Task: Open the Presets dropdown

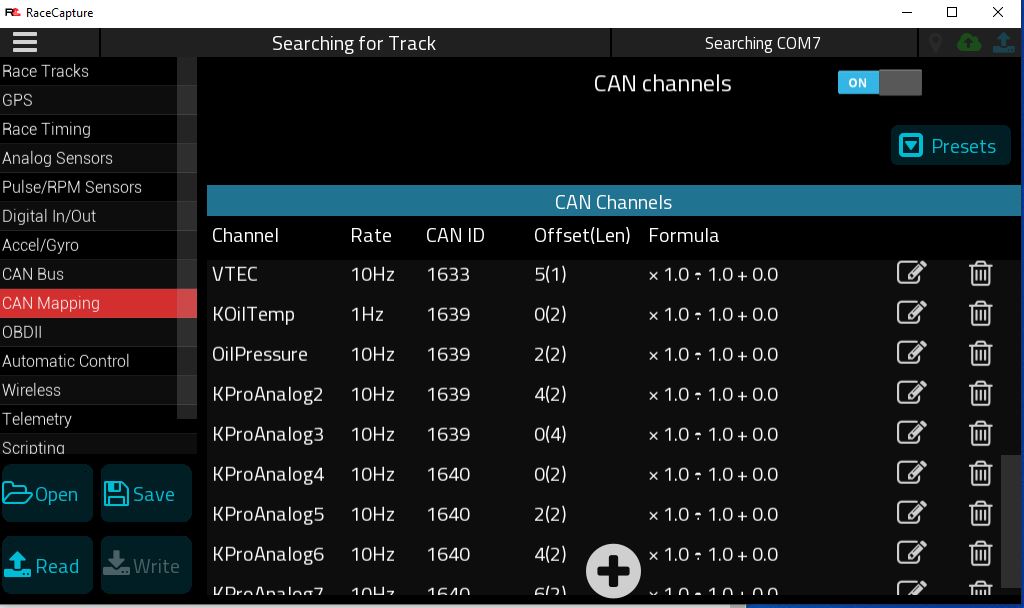Action: (x=951, y=145)
